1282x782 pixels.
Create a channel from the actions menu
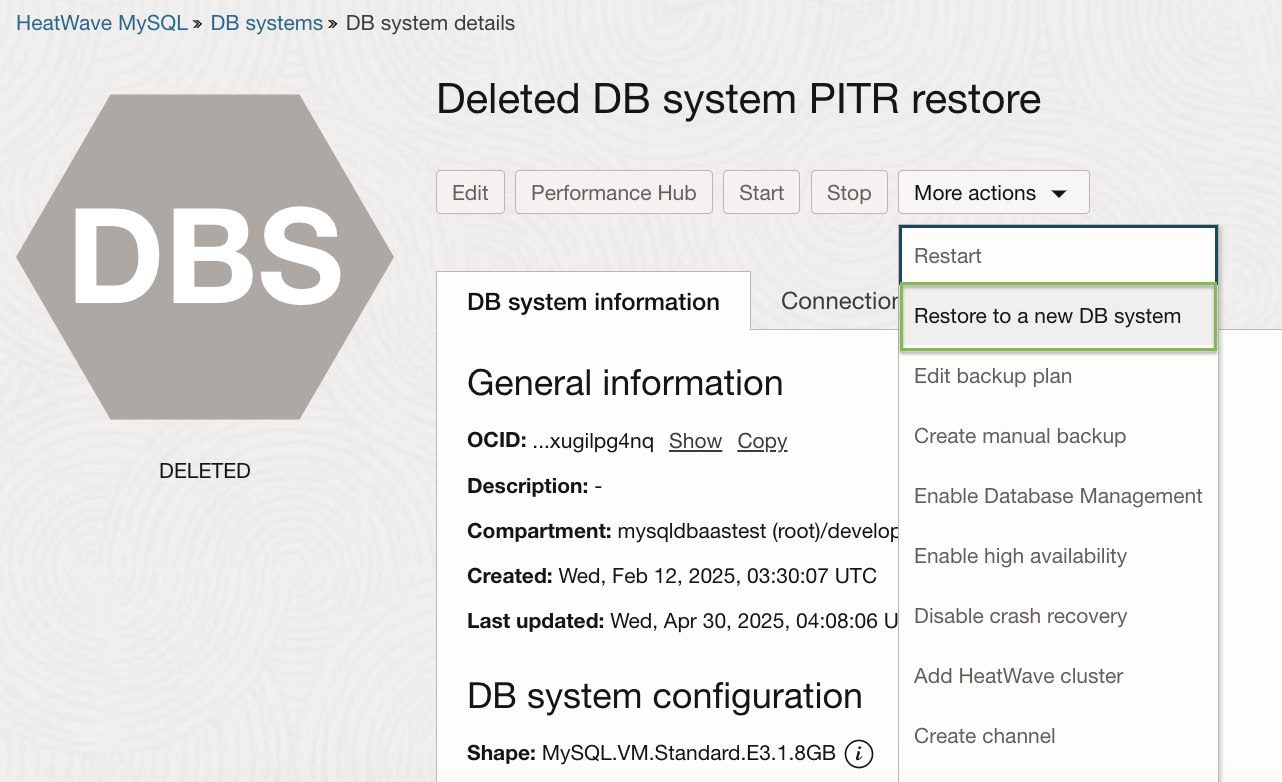[984, 736]
